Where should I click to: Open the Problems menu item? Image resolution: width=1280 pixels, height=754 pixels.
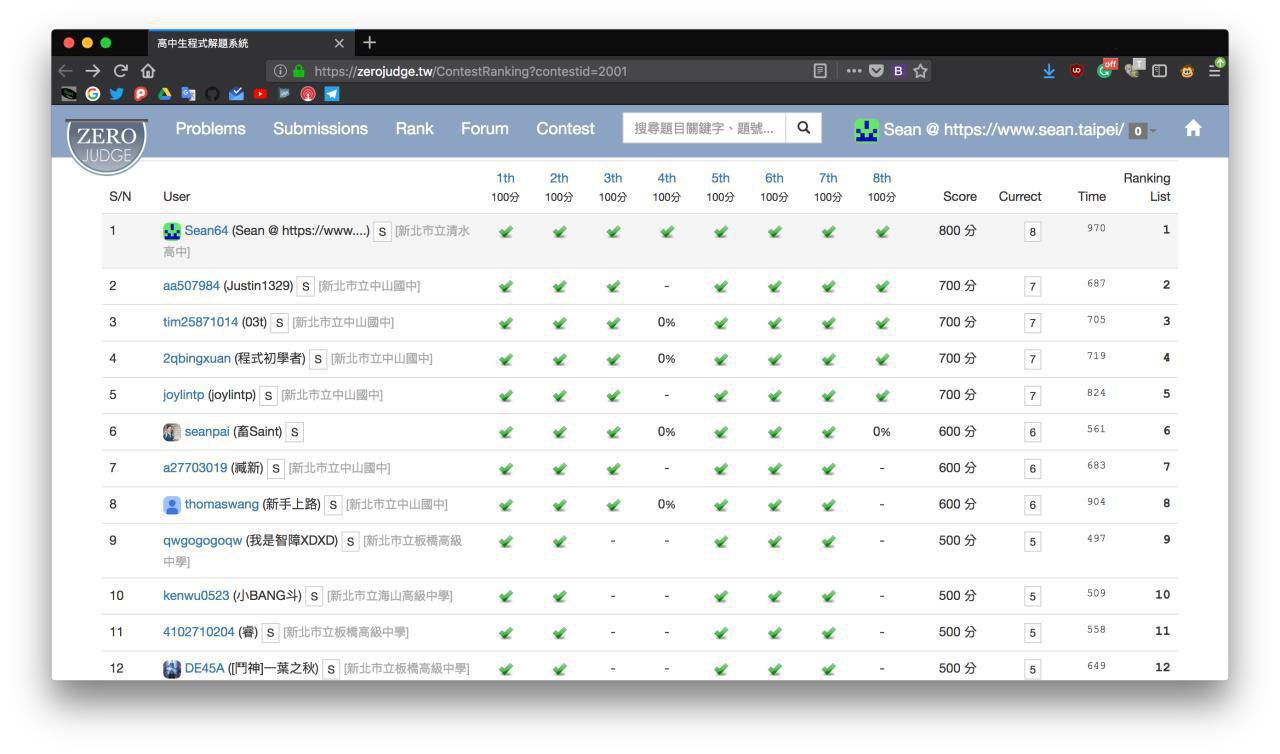pyautogui.click(x=210, y=129)
